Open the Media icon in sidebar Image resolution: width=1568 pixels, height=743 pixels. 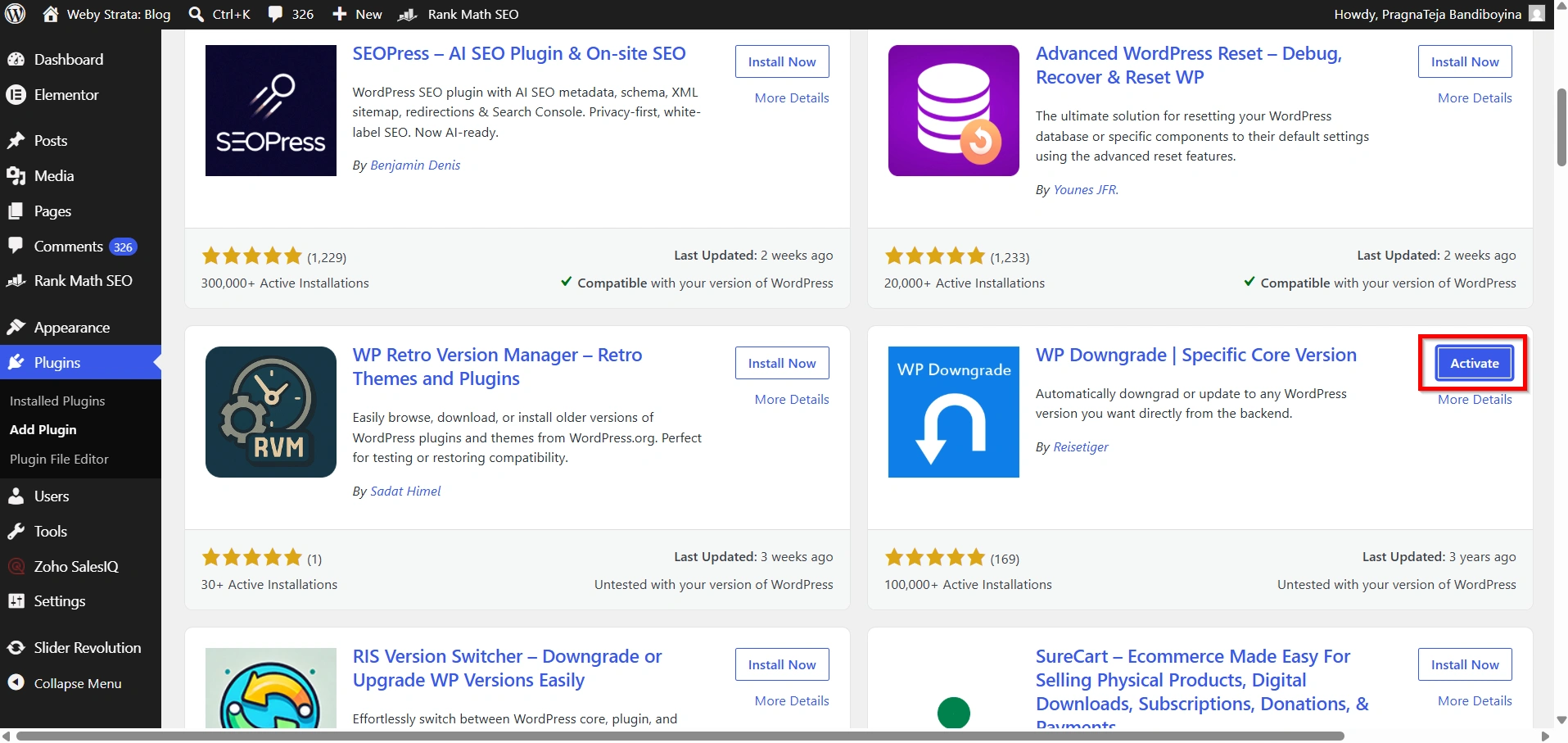(16, 175)
